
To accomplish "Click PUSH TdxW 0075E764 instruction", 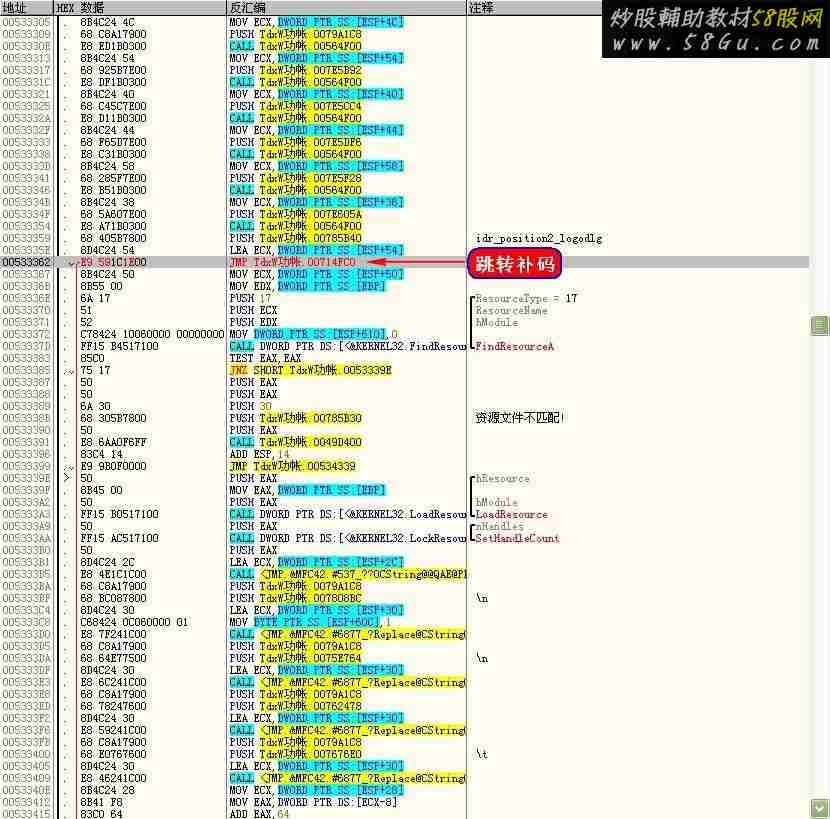I will coord(295,658).
